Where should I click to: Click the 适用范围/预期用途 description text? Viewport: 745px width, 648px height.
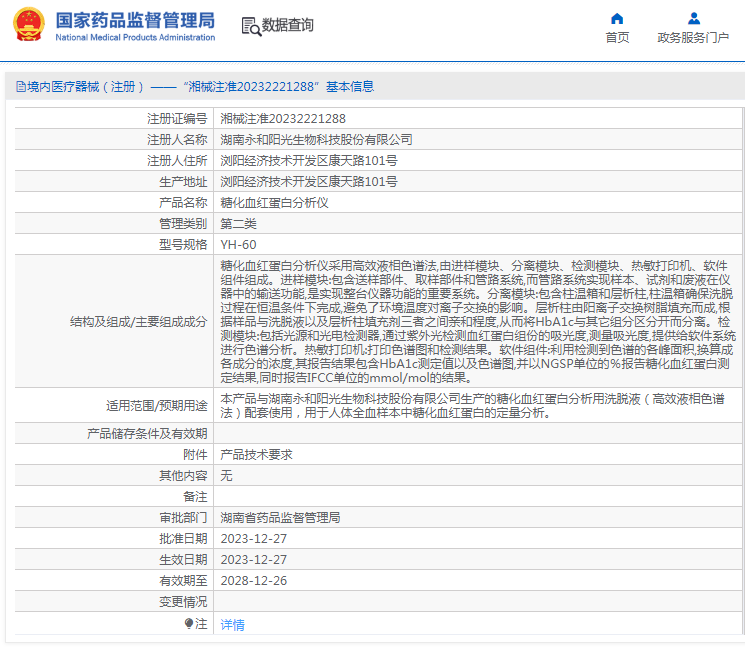tap(473, 406)
